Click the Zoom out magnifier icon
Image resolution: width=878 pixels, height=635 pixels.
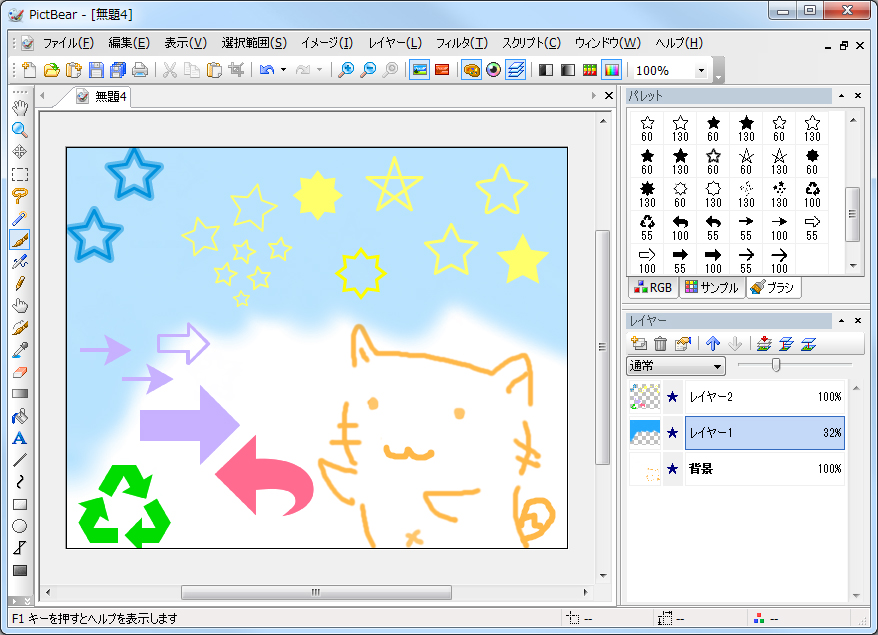[x=368, y=70]
